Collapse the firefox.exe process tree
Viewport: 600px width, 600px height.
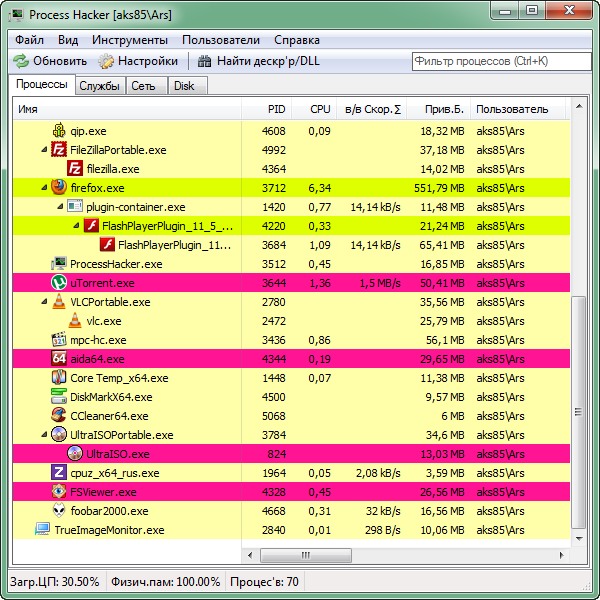44,187
